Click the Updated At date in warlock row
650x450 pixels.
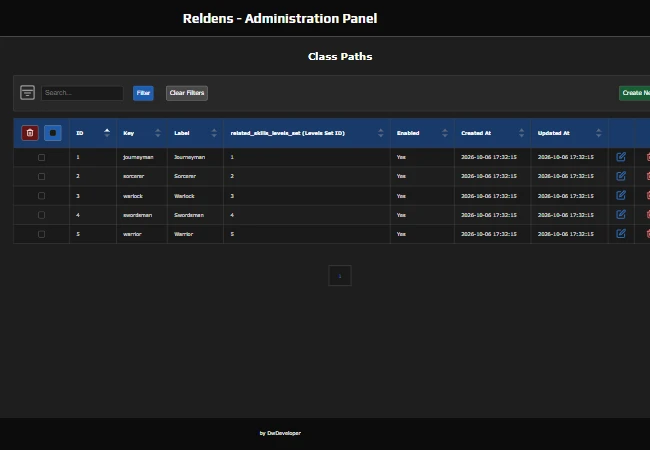coord(565,196)
